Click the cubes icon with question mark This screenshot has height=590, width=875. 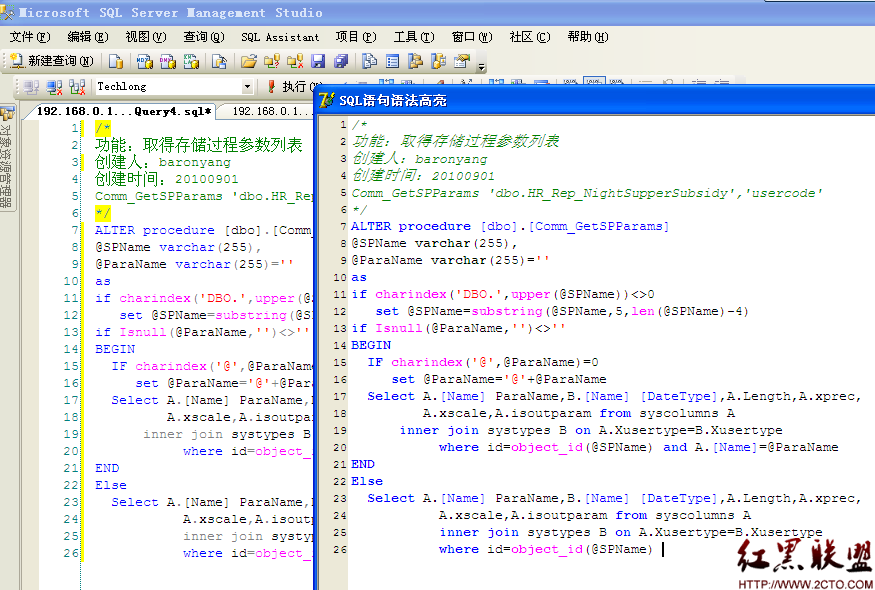coord(272,61)
